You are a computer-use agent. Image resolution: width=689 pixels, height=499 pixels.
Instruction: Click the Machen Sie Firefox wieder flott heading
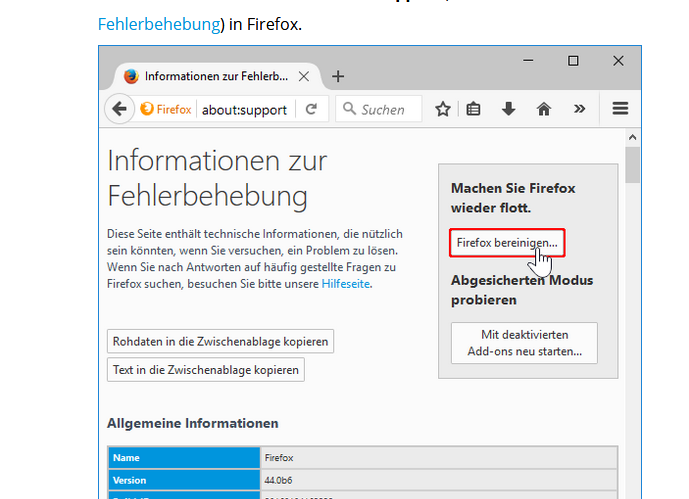click(x=513, y=198)
